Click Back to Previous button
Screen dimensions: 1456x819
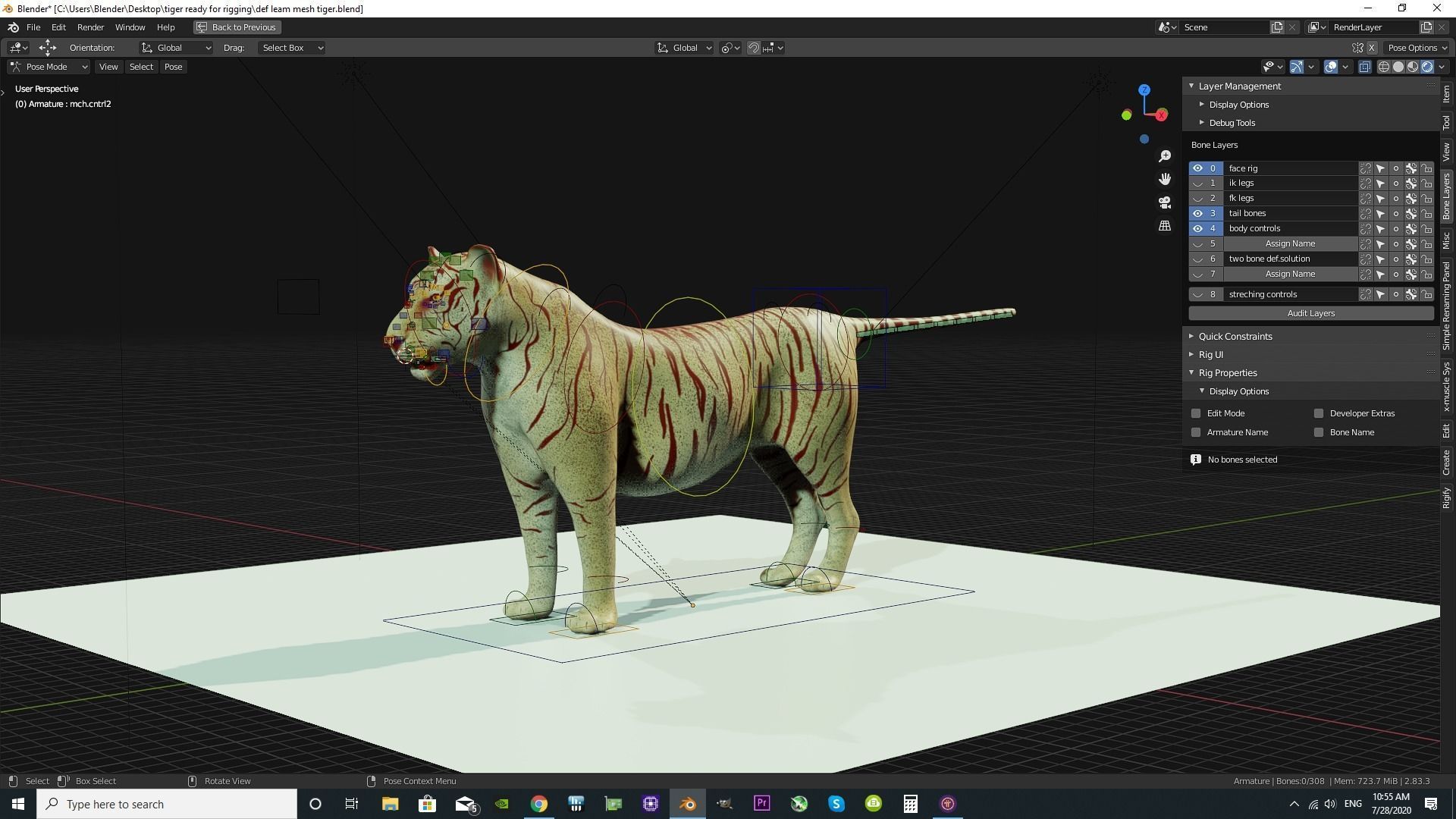click(237, 27)
